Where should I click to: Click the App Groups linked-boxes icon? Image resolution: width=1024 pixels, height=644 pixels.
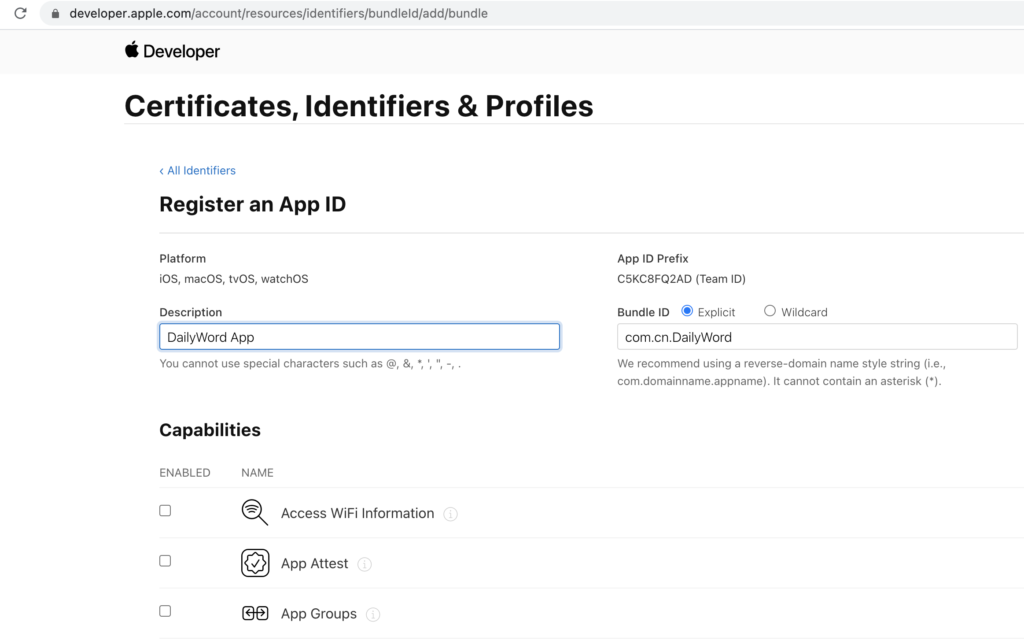[255, 613]
